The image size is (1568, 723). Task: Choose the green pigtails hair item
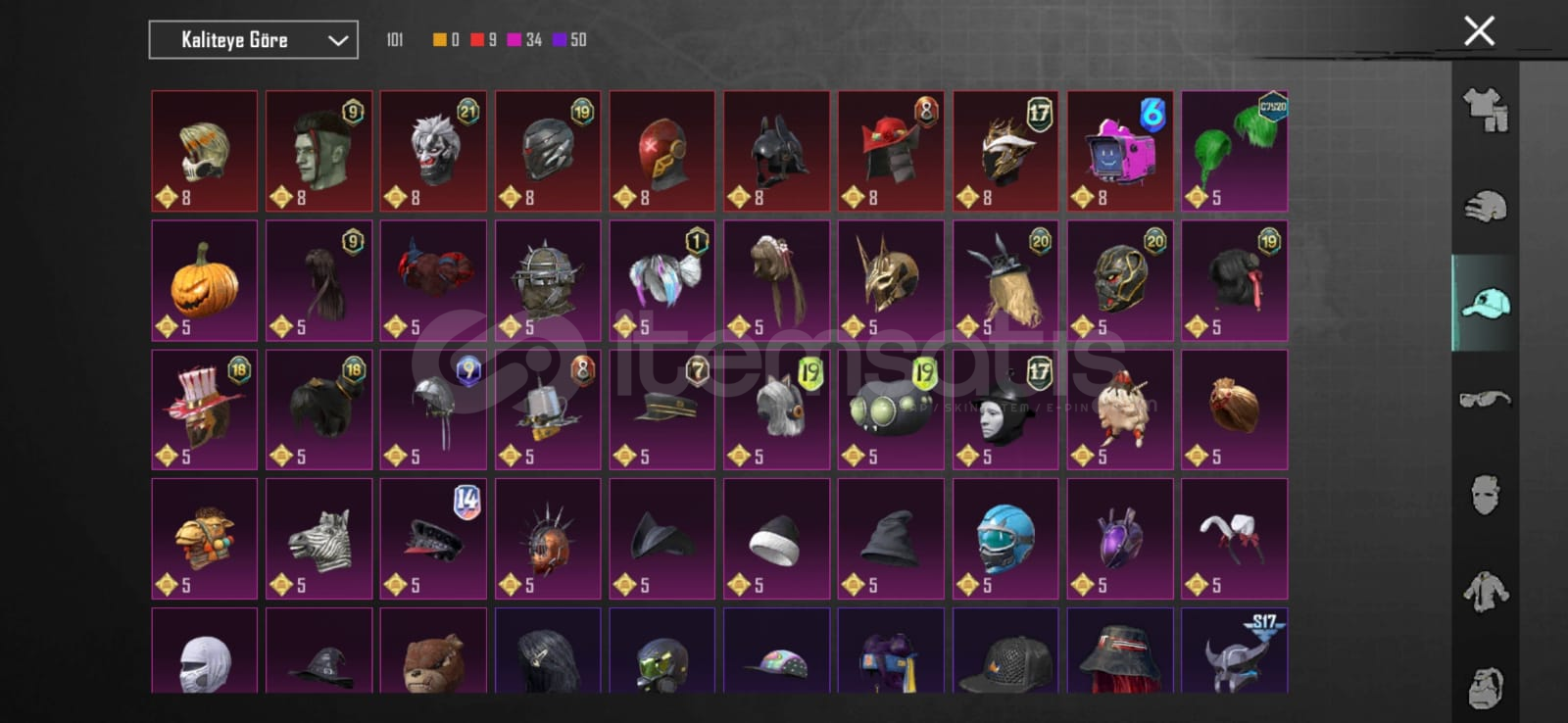pyautogui.click(x=1234, y=151)
